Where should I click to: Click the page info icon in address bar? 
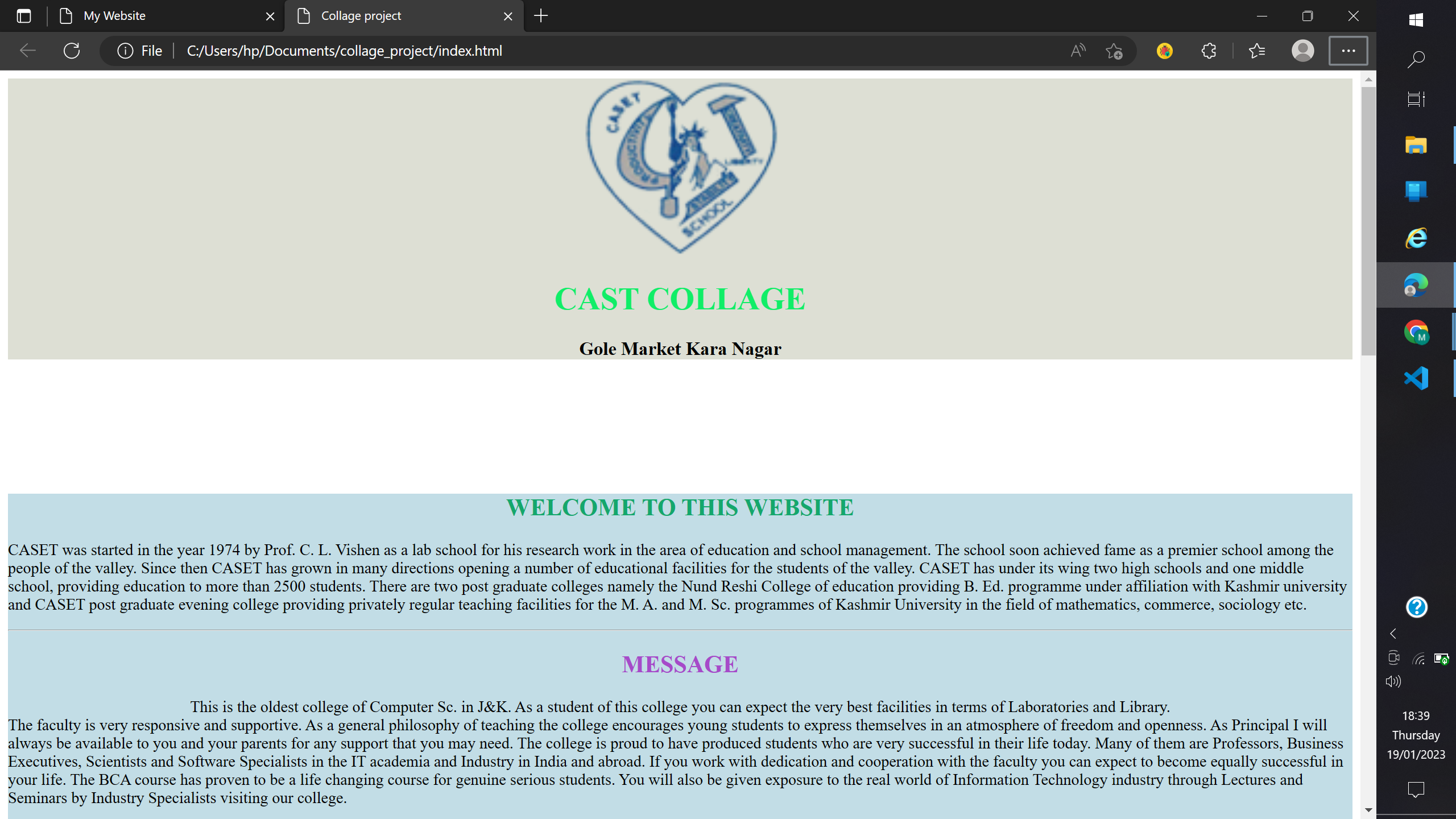coord(125,51)
